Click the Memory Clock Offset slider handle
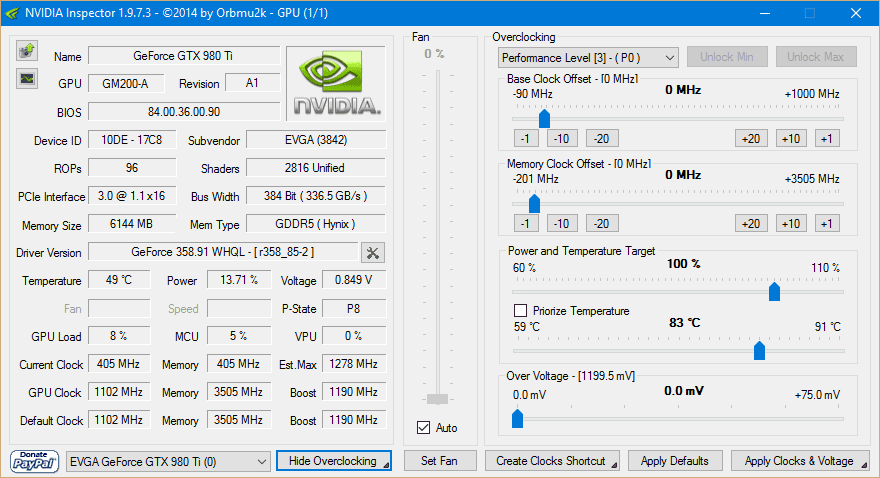The width and height of the screenshot is (880, 478). coord(534,203)
